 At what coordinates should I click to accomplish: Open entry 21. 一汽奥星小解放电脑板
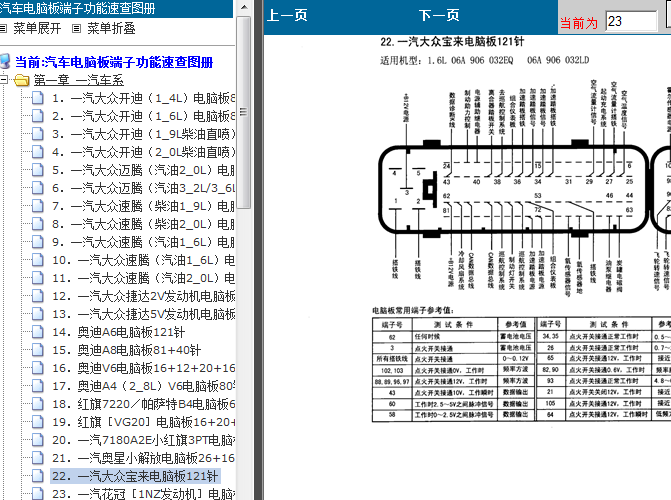click(x=143, y=458)
